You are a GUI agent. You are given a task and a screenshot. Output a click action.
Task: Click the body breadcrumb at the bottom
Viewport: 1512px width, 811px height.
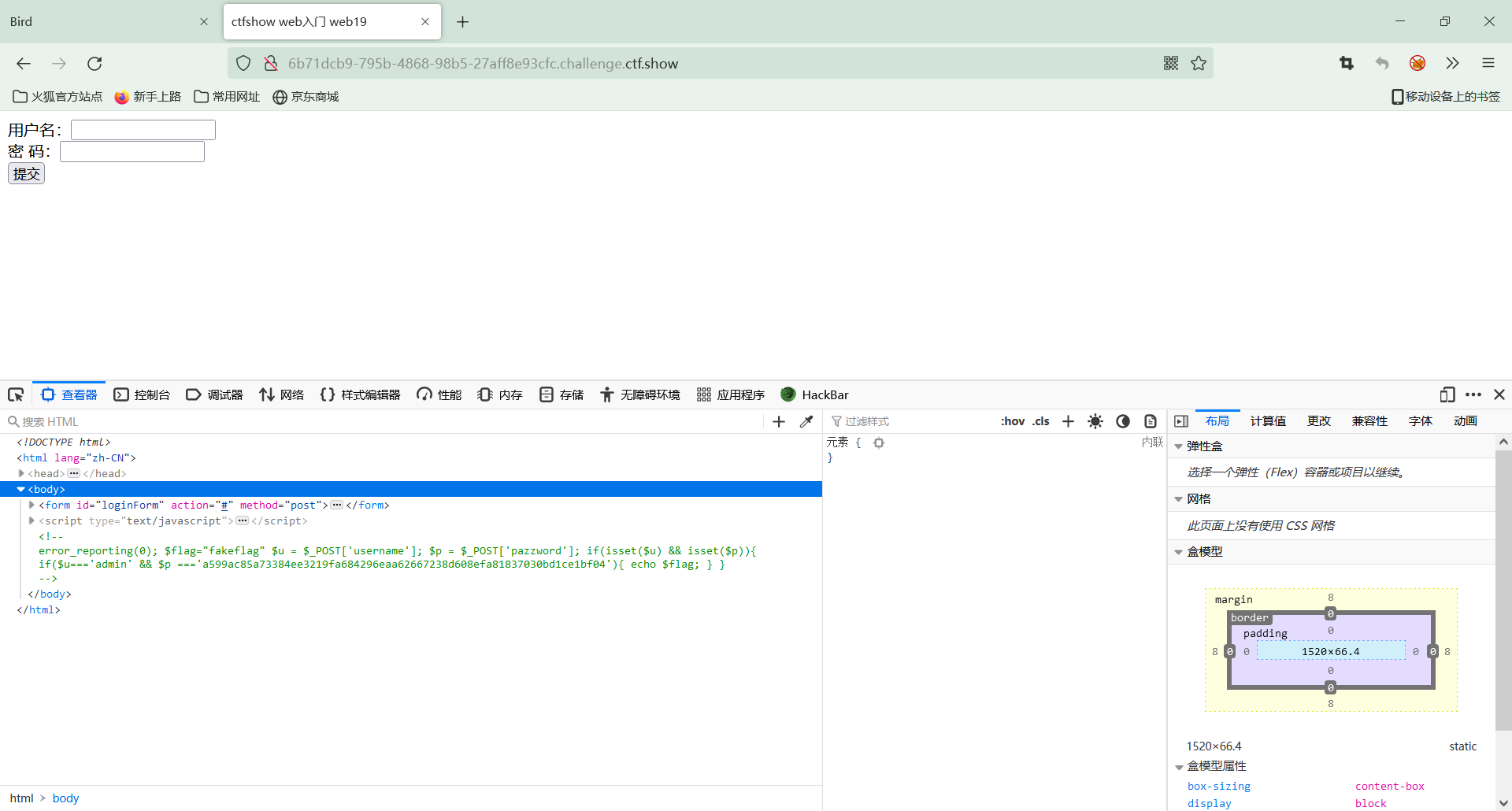pyautogui.click(x=65, y=798)
